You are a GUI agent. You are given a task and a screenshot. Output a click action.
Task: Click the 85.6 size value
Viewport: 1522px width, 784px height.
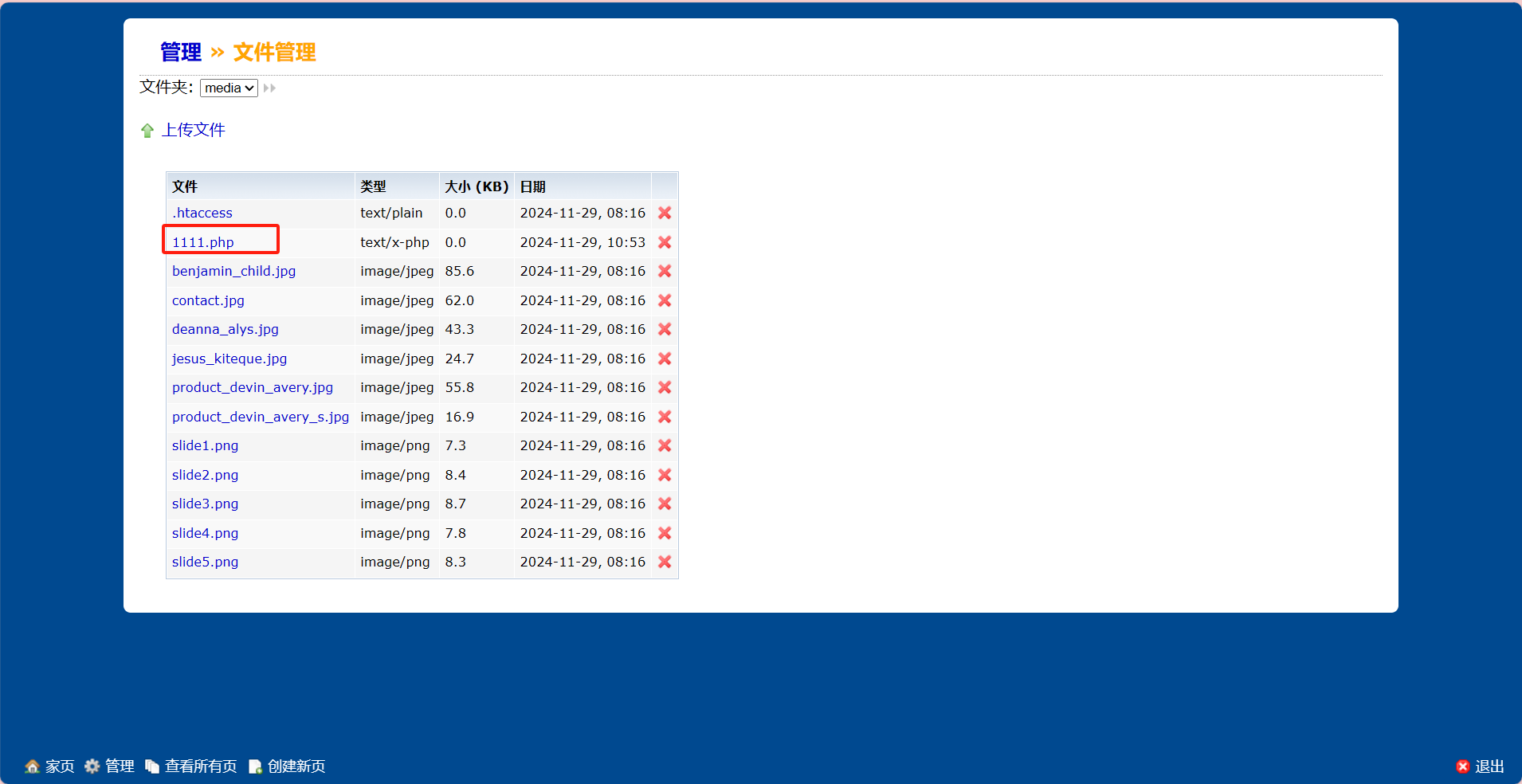pyautogui.click(x=460, y=271)
